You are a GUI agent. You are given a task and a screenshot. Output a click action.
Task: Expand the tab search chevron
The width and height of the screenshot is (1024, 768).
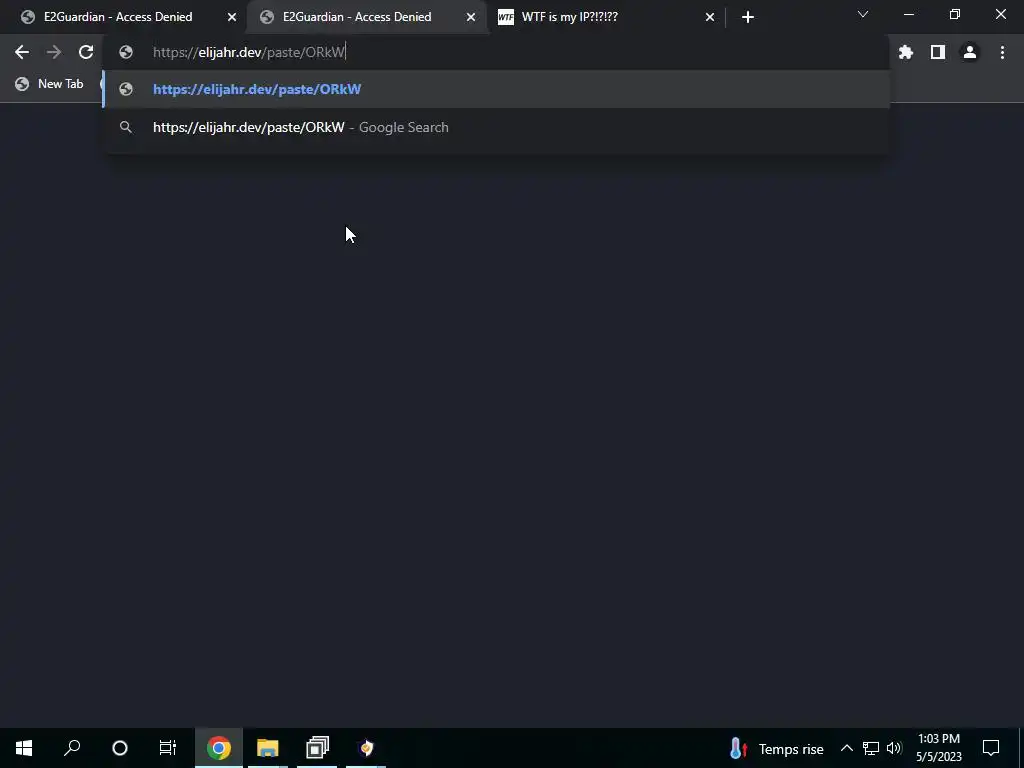[863, 14]
